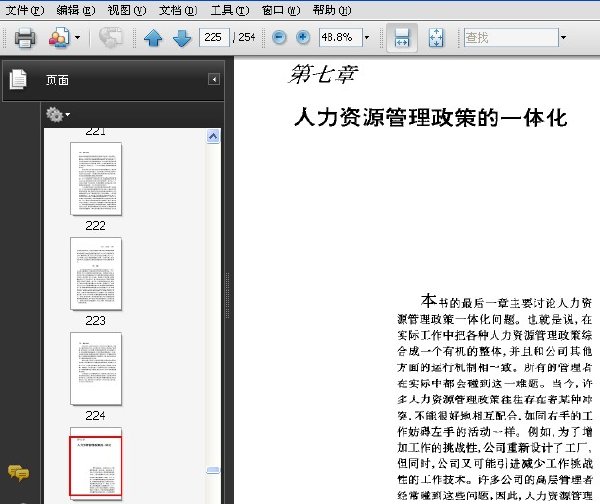Expand the zoom percentage dropdown
This screenshot has height=504, width=600.
click(x=367, y=38)
